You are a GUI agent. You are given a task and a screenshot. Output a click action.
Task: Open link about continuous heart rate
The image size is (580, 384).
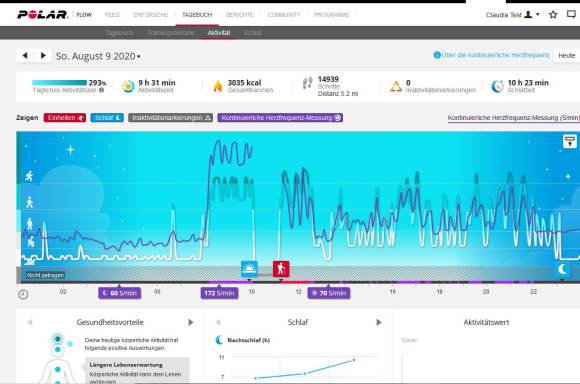[x=491, y=55]
